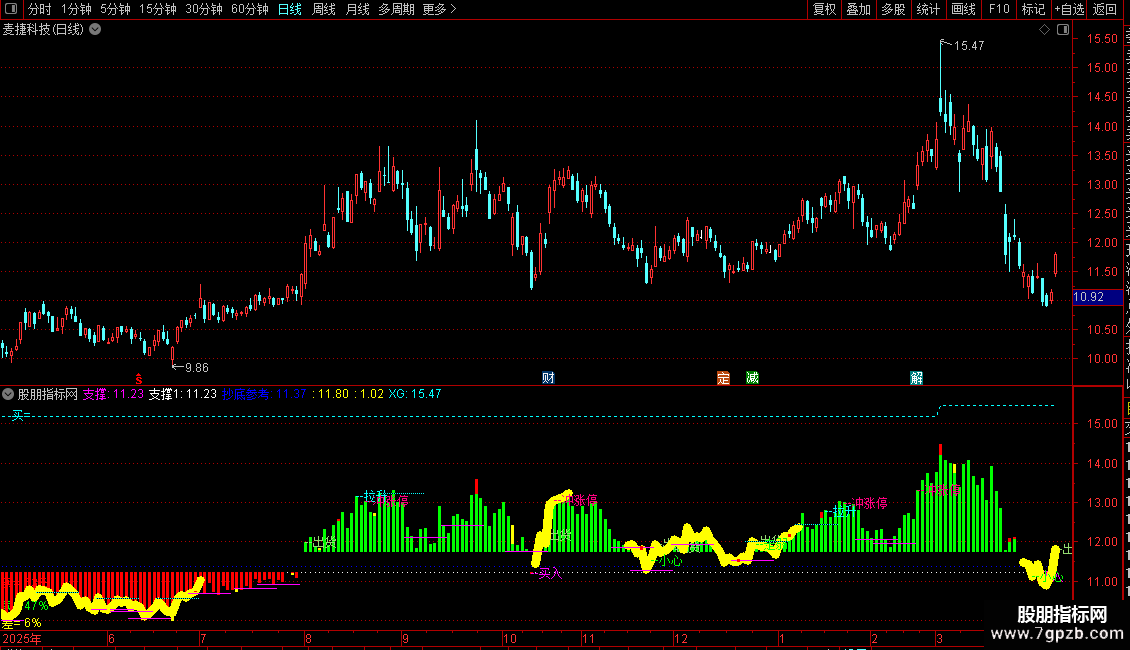Toggle the sidebar panel icon at top-left
Screen dimensions: 1130x650
(11, 9)
